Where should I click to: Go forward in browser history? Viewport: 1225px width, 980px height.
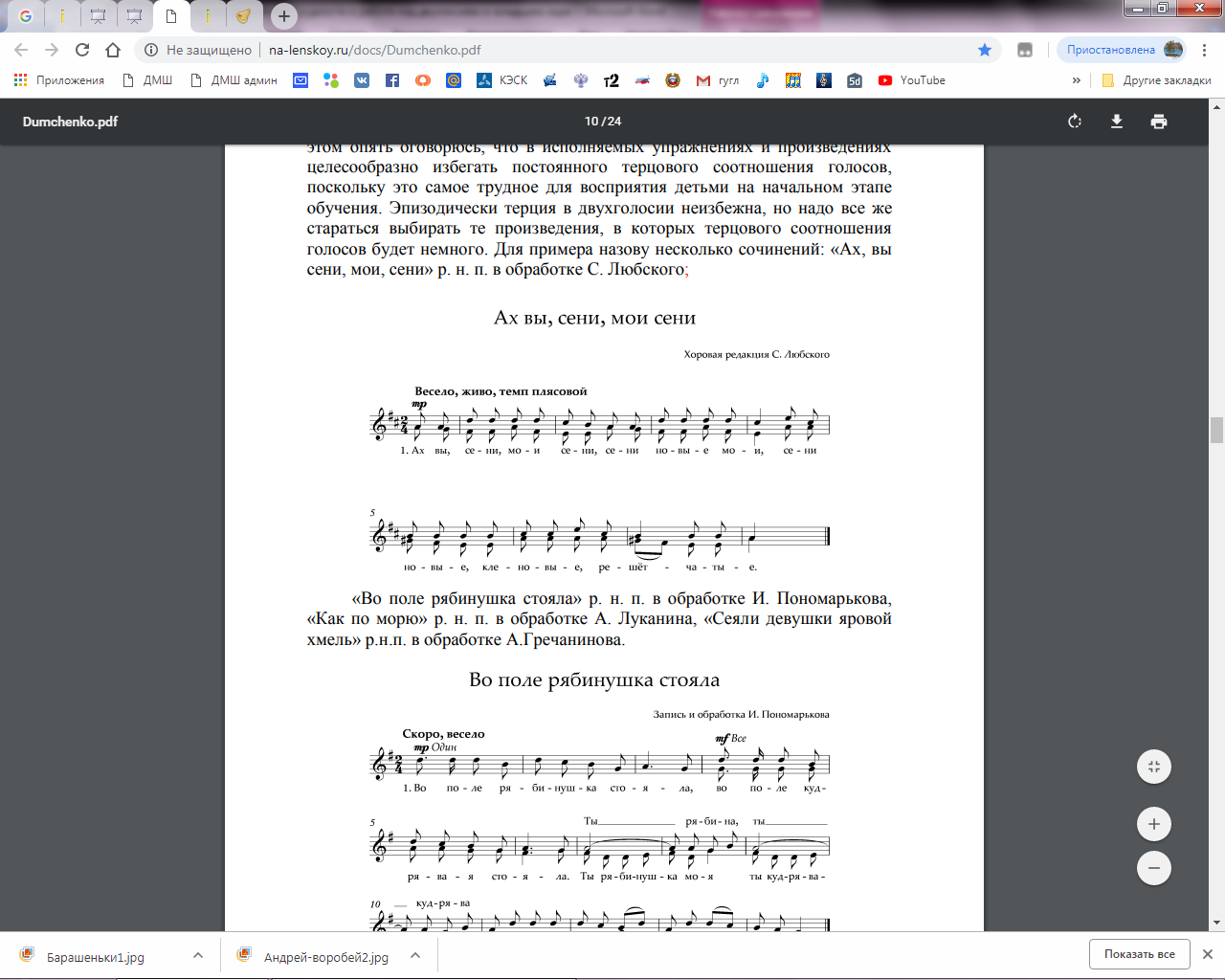click(x=52, y=50)
